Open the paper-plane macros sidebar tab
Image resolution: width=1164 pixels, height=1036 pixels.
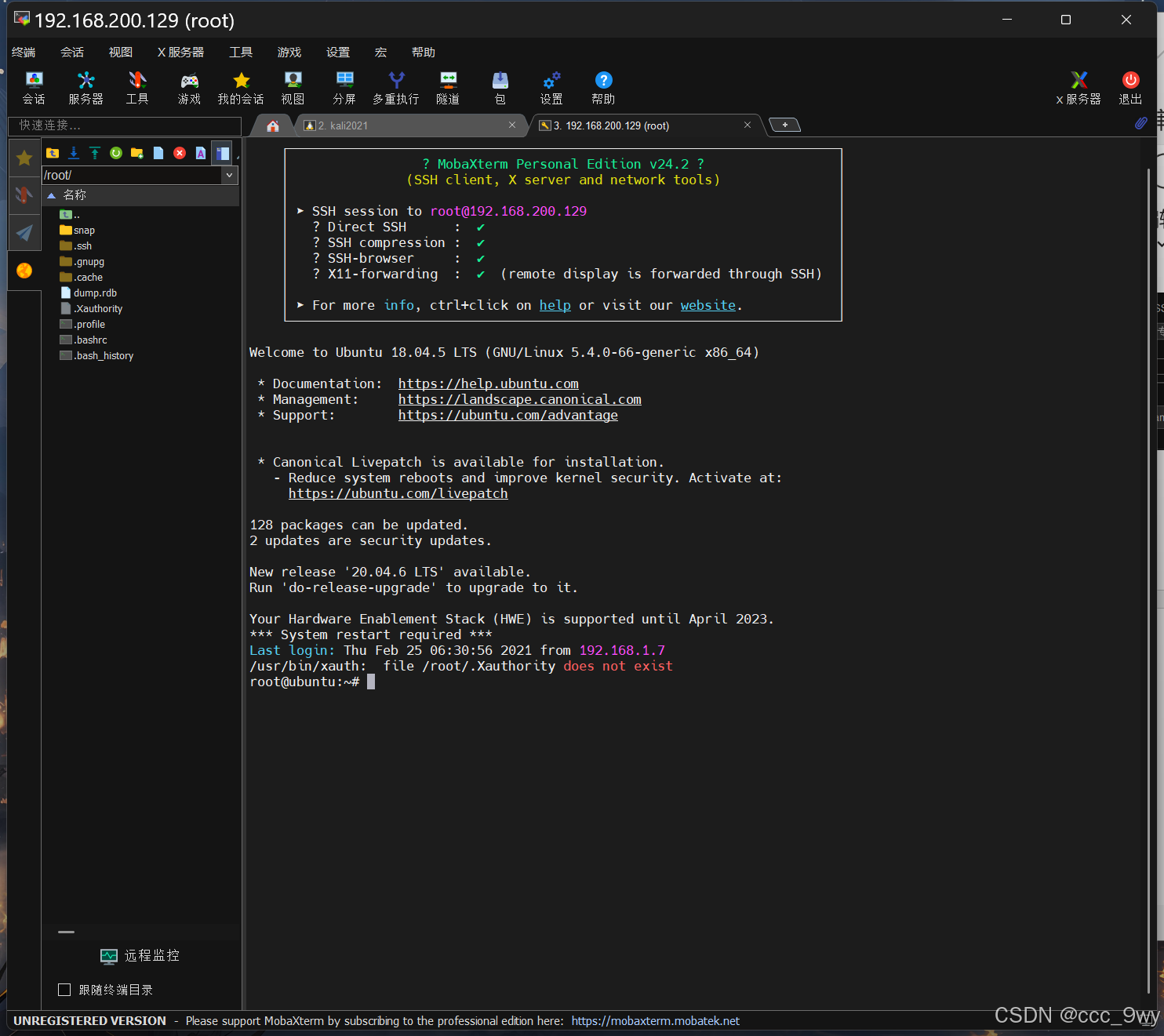24,232
